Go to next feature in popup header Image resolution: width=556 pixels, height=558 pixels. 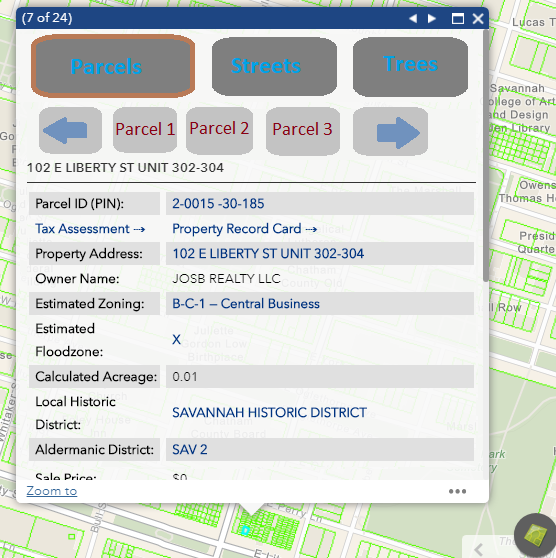[432, 19]
